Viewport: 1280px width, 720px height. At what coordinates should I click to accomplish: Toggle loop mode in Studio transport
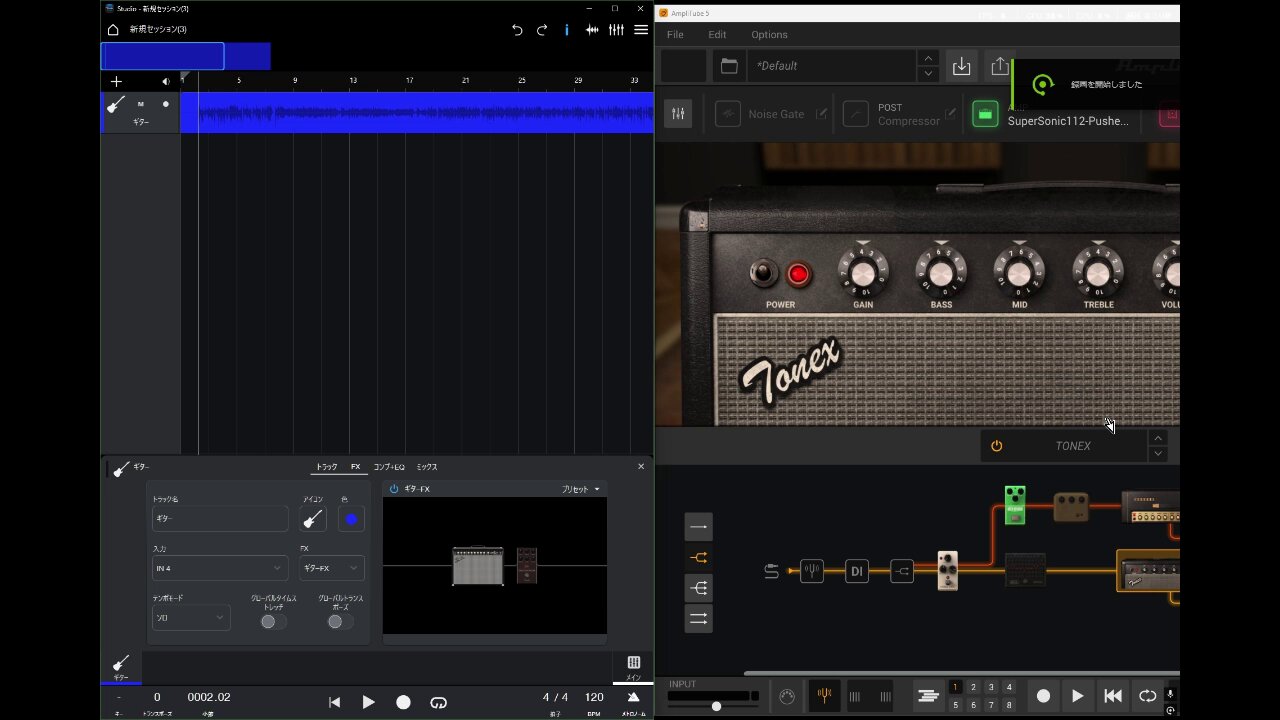[x=438, y=703]
